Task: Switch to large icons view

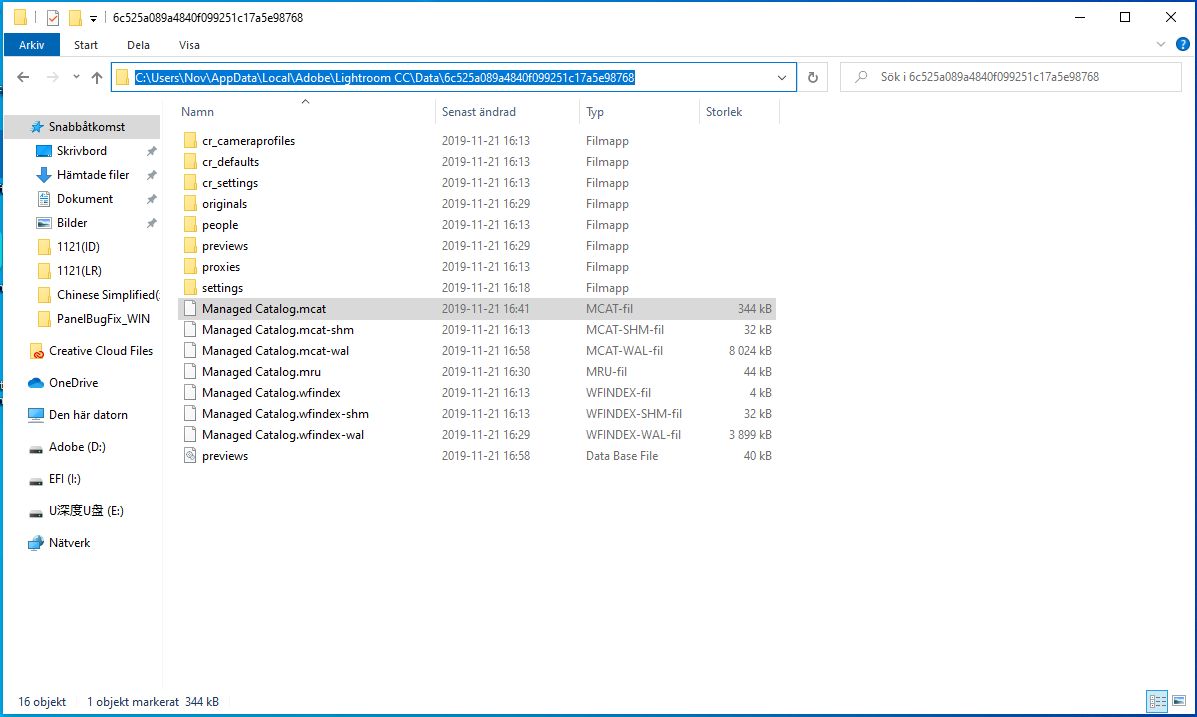Action: coord(1179,700)
